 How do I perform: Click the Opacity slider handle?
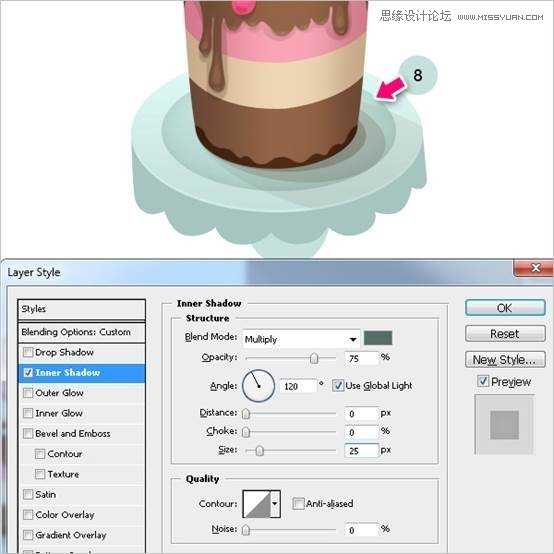point(314,359)
